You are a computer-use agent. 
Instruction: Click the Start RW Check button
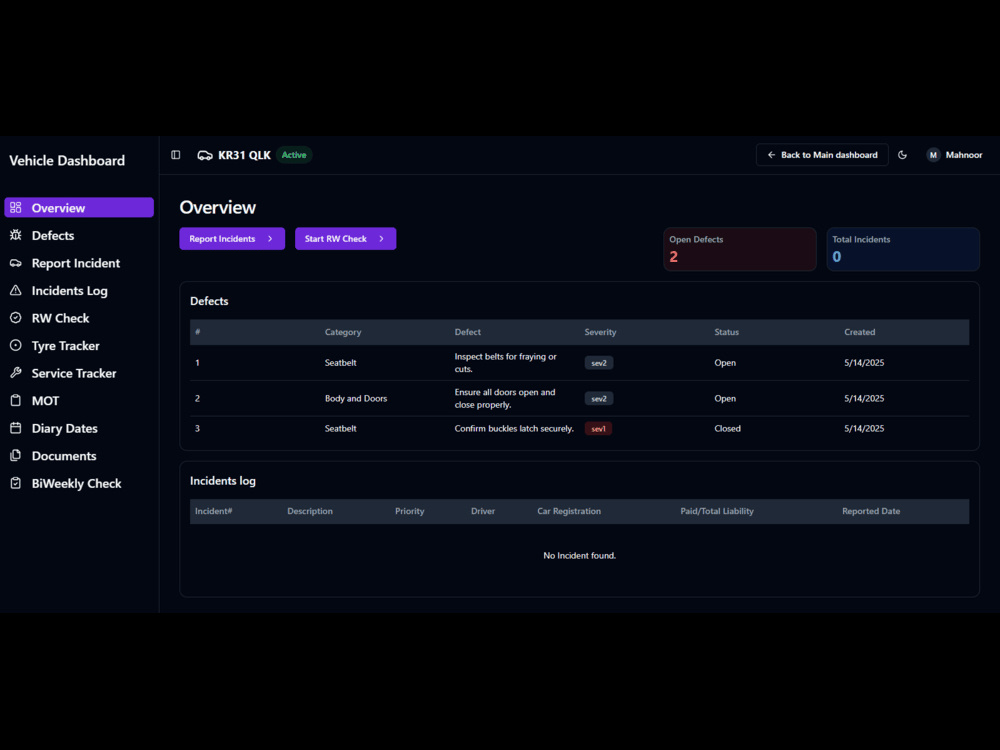pos(345,239)
